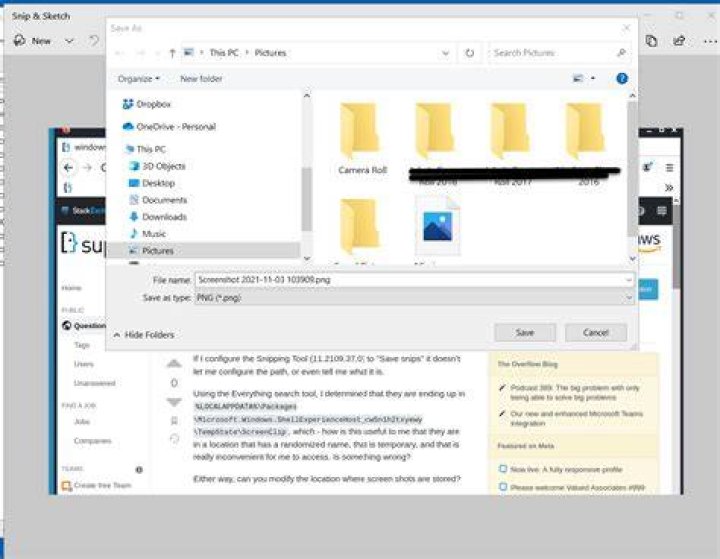Select the Camera Roll folder
This screenshot has width=720, height=559.
tap(362, 139)
